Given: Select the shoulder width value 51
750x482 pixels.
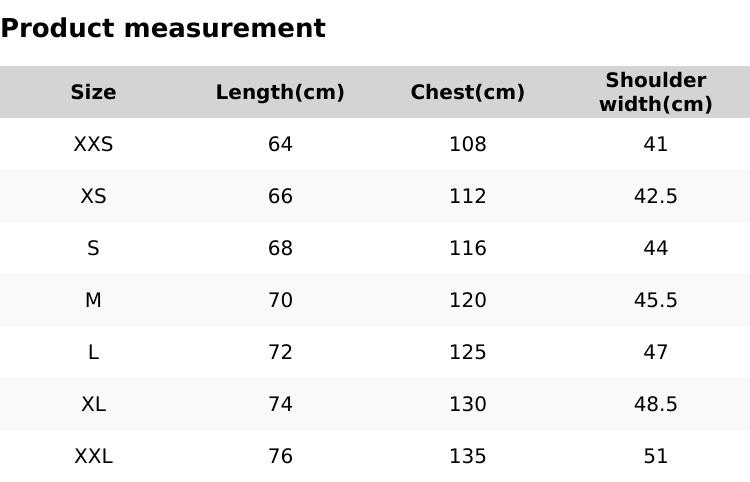Looking at the screenshot, I should [655, 456].
